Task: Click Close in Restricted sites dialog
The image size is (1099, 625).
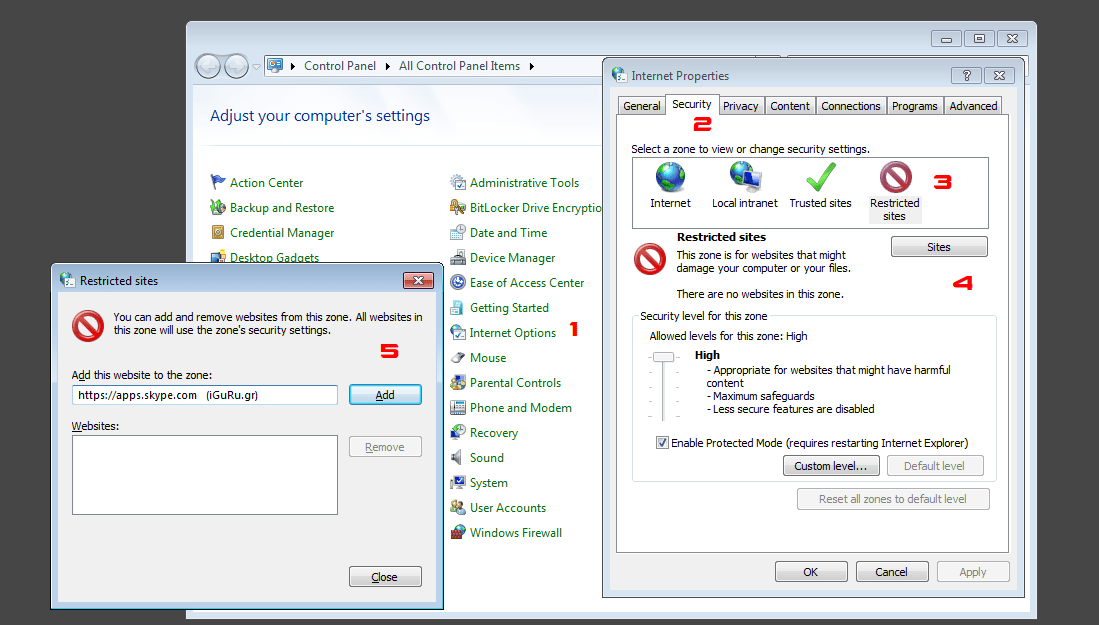Action: point(385,577)
